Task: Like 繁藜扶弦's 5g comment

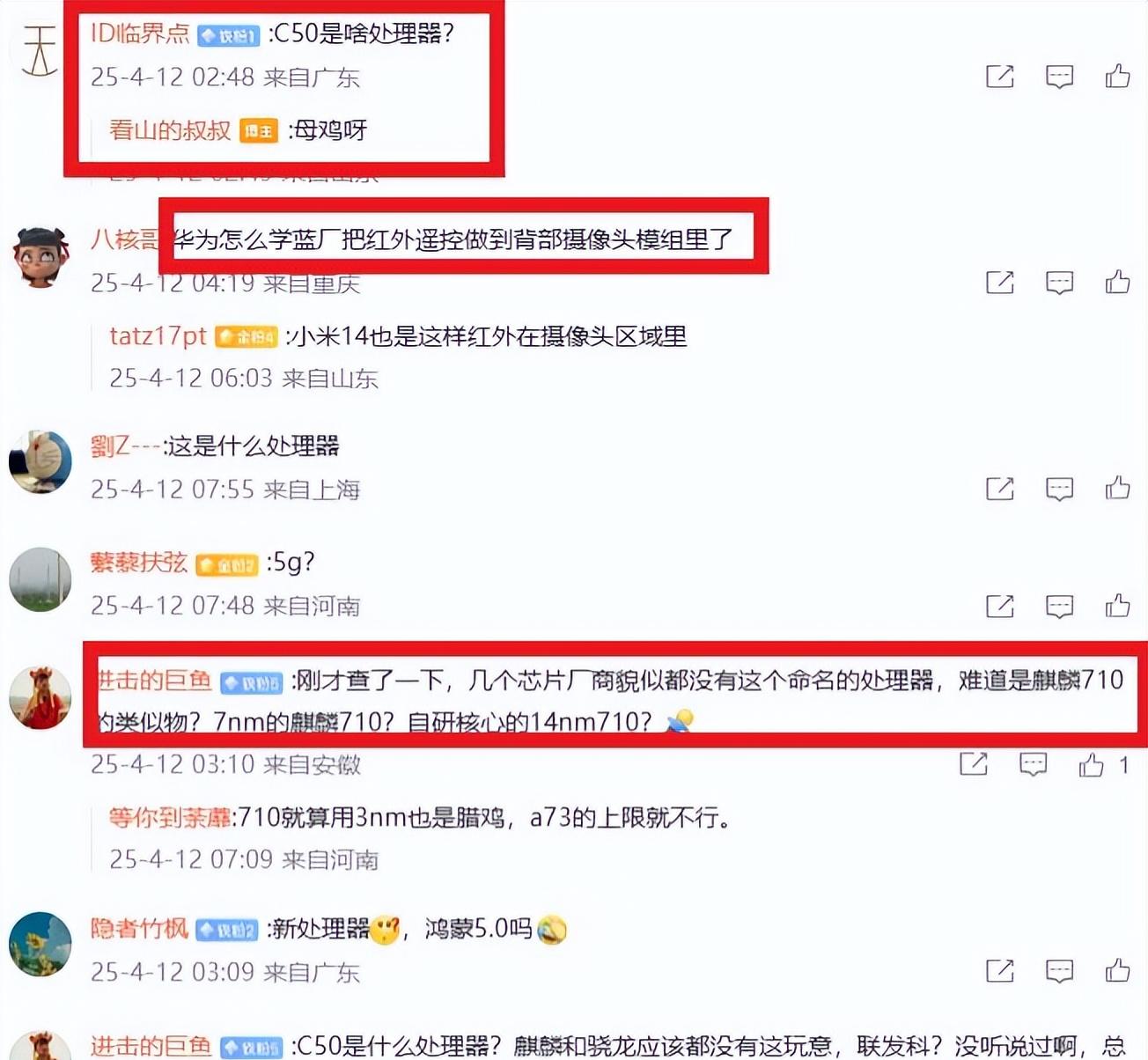Action: [x=1117, y=606]
